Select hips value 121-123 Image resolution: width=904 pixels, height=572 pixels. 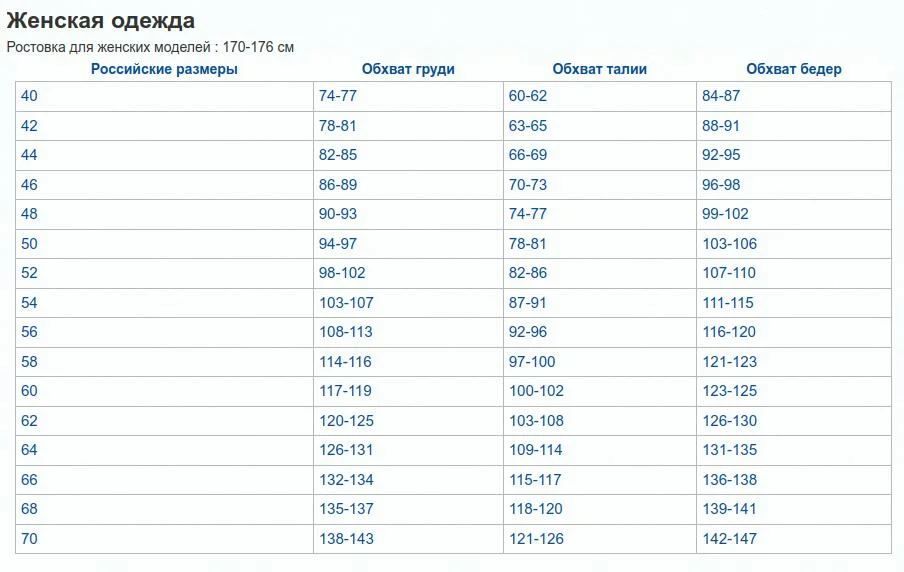[729, 362]
